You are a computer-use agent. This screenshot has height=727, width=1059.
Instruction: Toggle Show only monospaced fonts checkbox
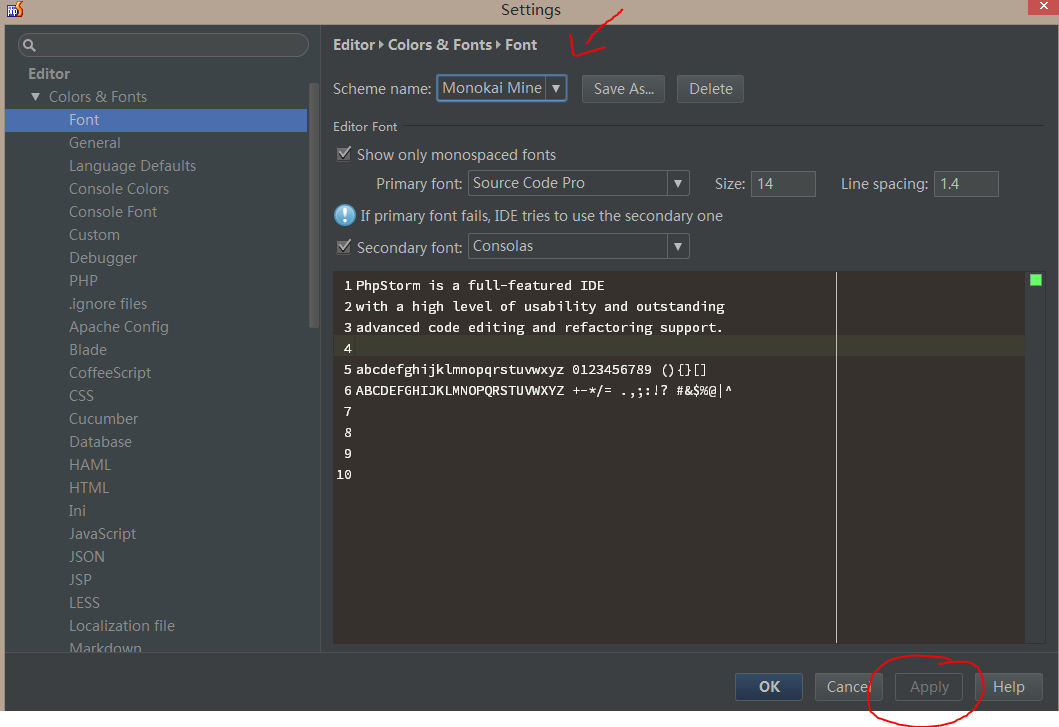pyautogui.click(x=344, y=154)
